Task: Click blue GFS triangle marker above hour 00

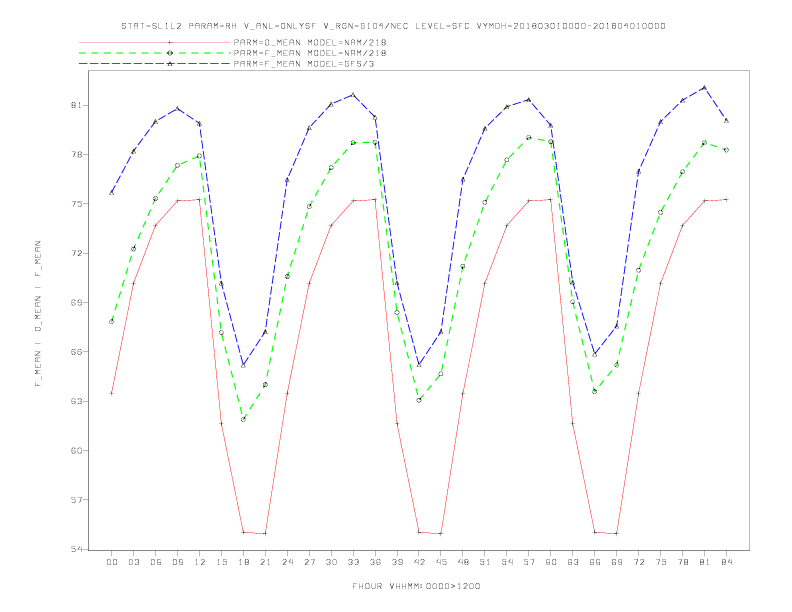Action: click(x=112, y=192)
